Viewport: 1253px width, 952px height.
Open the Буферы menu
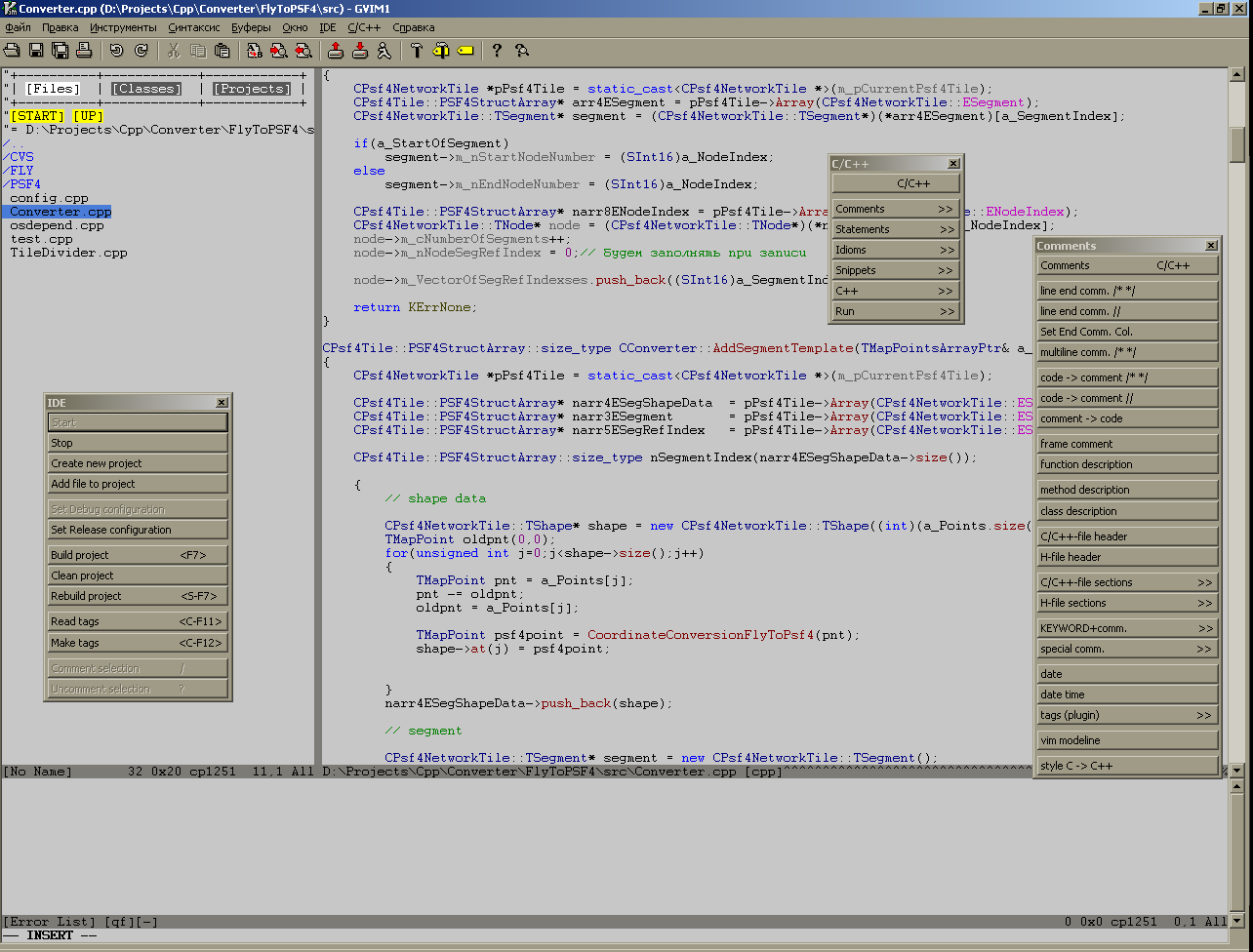(x=251, y=27)
